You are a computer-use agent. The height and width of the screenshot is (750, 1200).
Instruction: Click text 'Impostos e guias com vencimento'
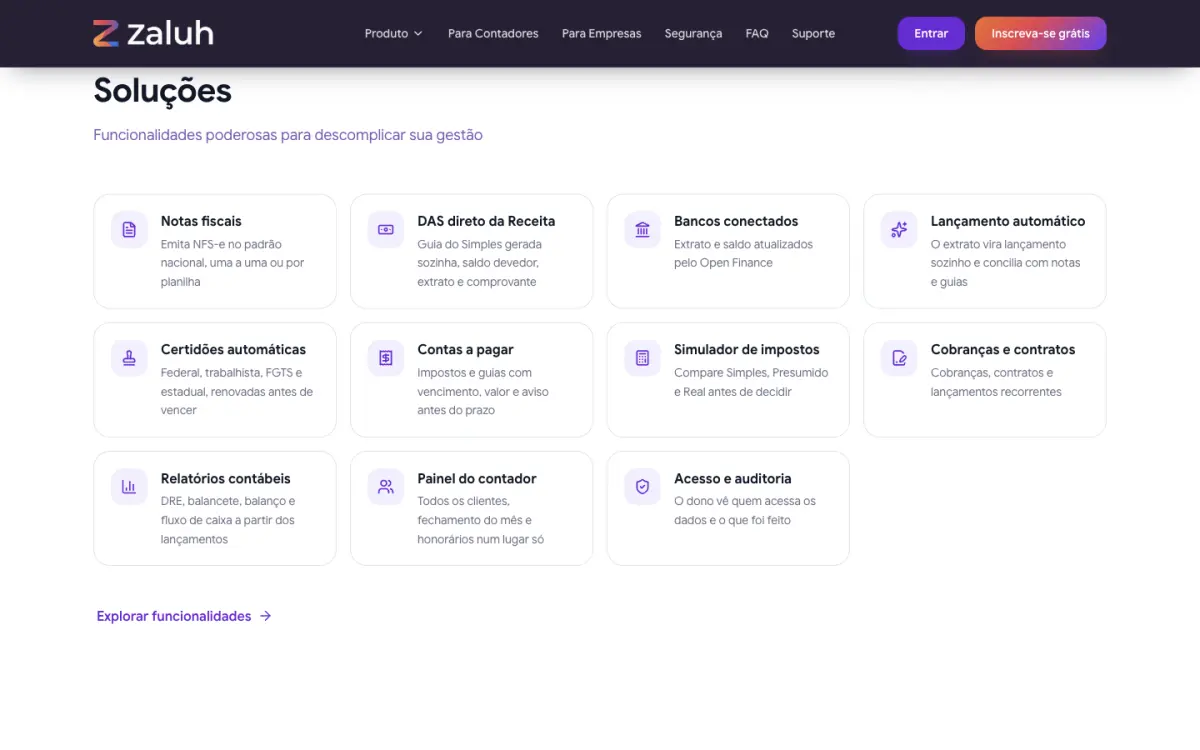pyautogui.click(x=474, y=382)
